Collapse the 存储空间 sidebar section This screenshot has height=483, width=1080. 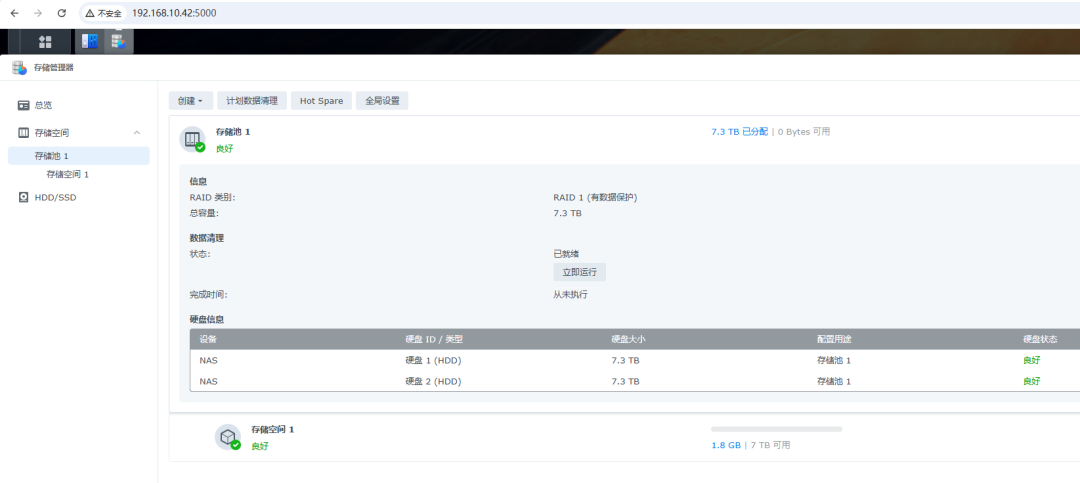137,132
